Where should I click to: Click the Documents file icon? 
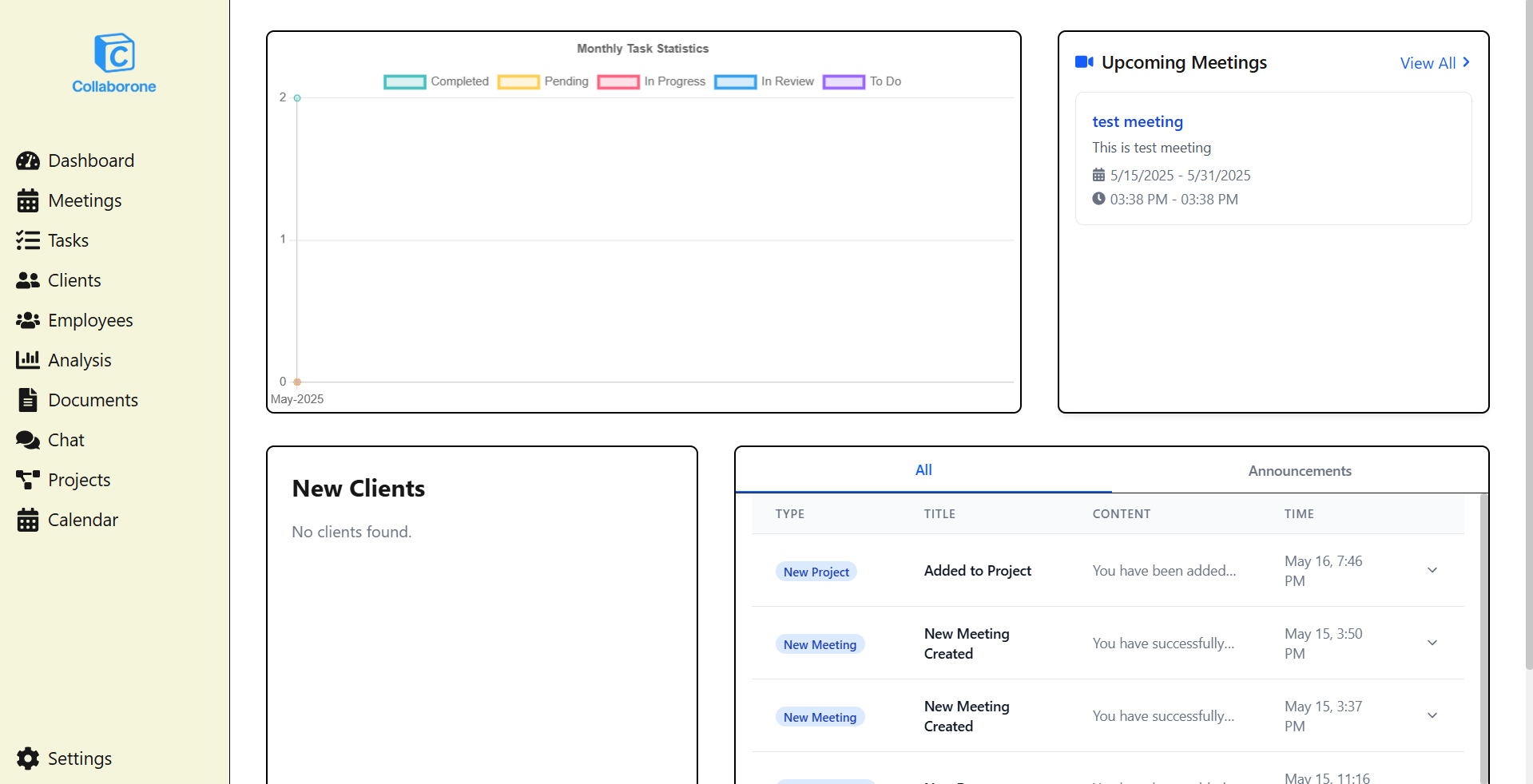point(28,400)
